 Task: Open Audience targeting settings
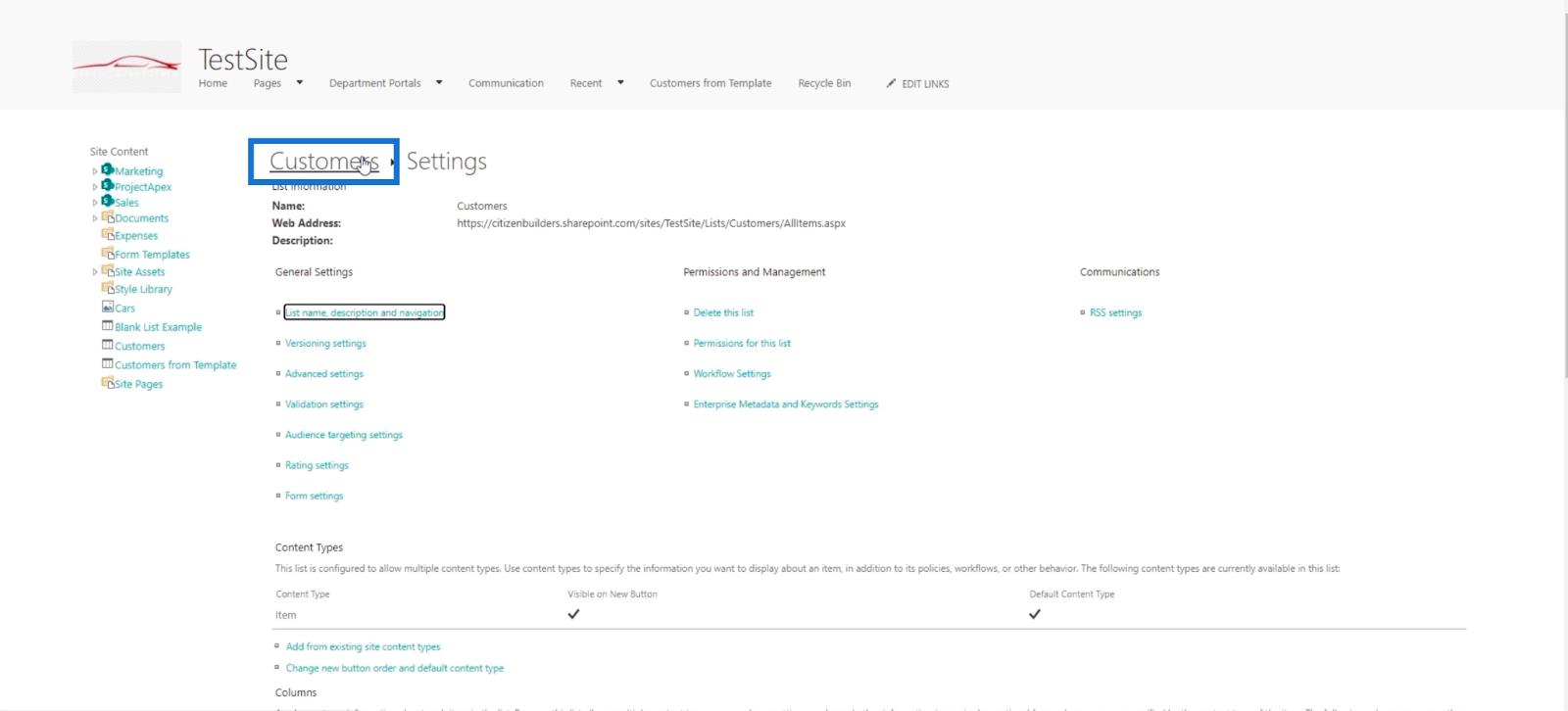coord(344,435)
